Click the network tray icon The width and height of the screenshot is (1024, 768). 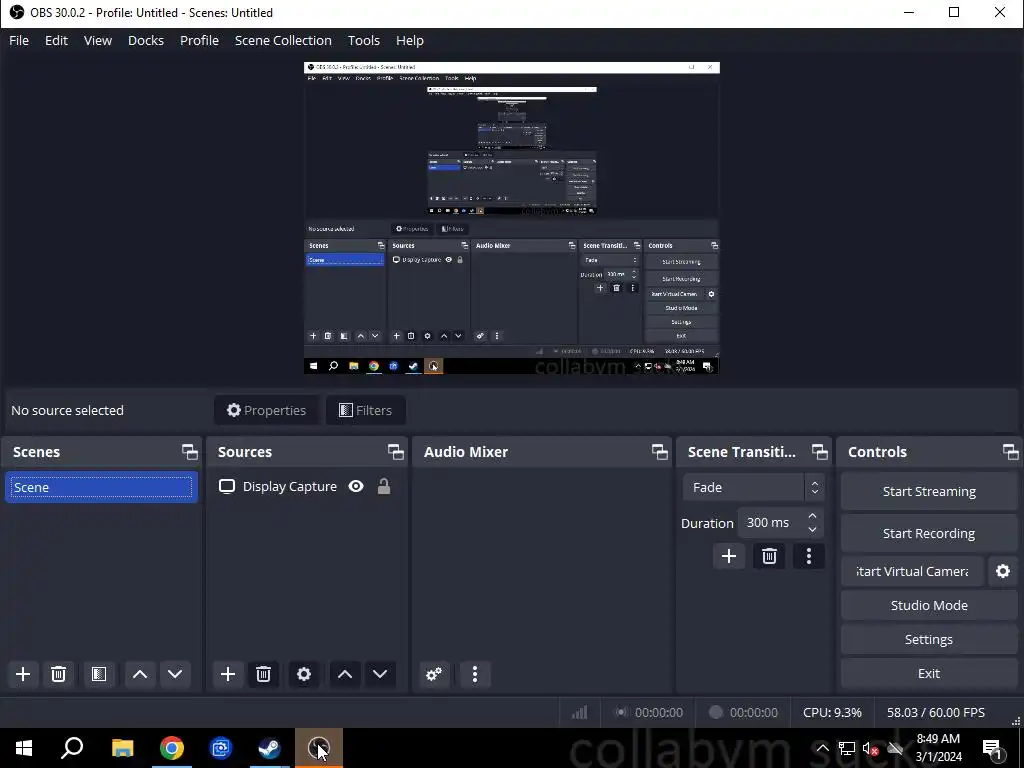pos(846,748)
